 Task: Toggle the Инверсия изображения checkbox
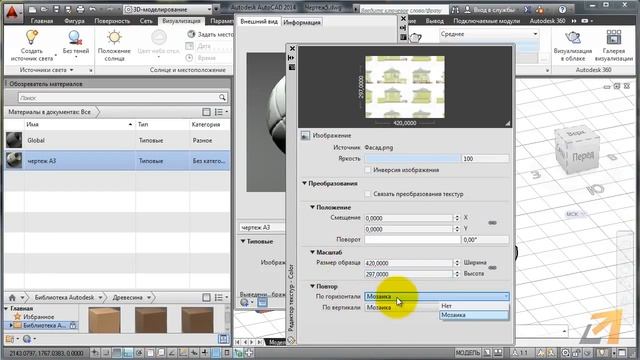tap(368, 170)
